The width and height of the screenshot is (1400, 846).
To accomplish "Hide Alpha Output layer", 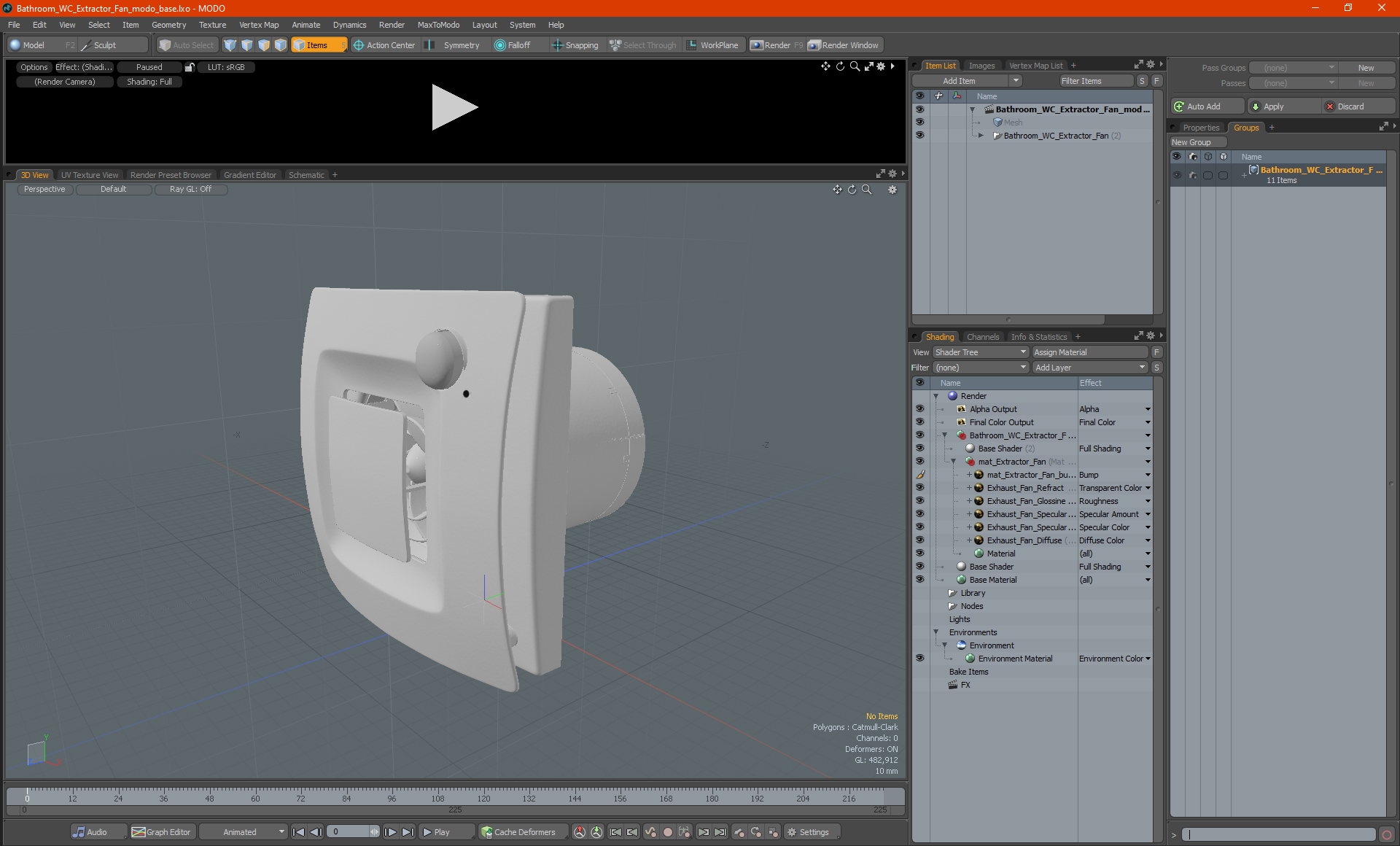I will [x=919, y=409].
